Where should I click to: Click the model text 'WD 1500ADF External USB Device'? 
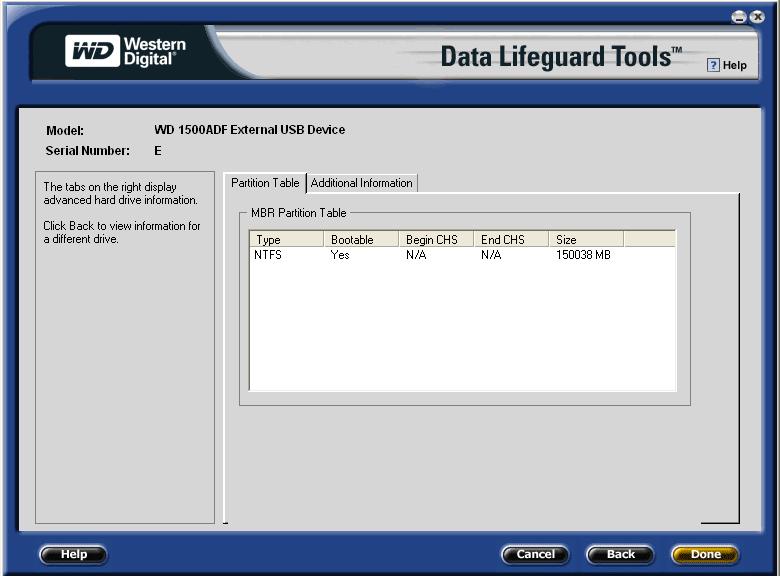(x=250, y=130)
